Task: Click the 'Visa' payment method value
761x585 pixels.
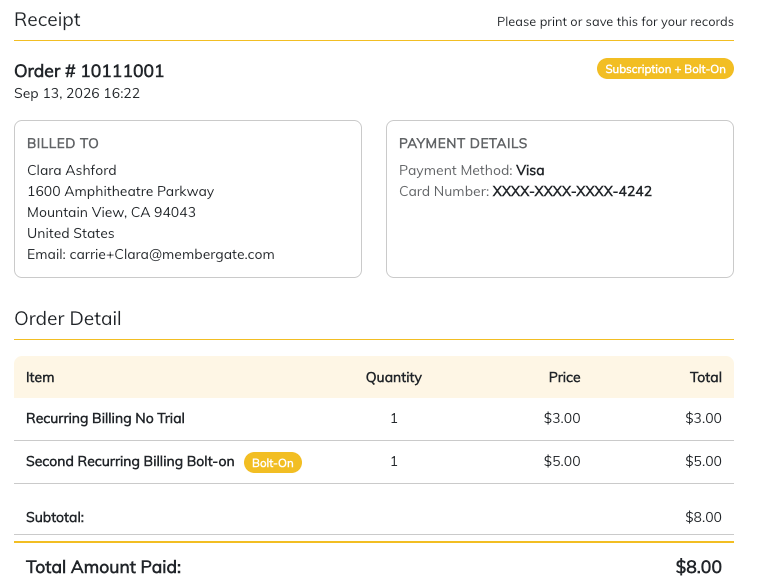Action: tap(530, 170)
